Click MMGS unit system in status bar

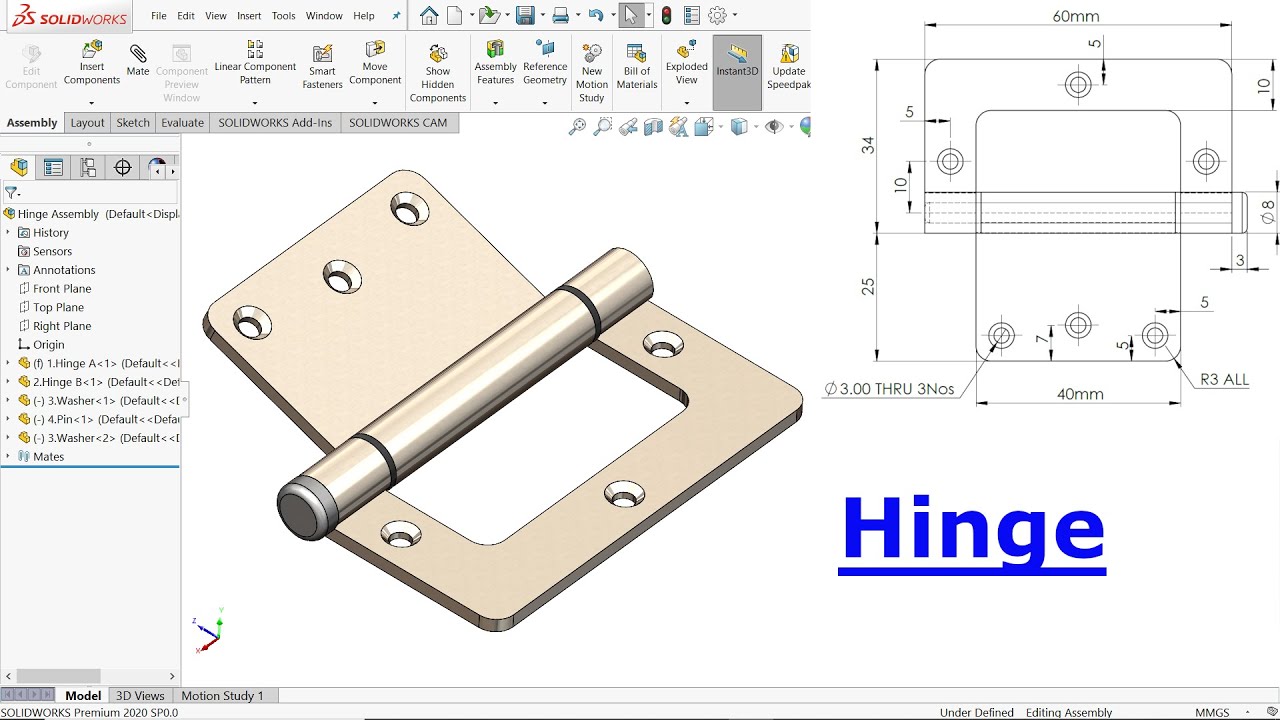tap(1213, 713)
